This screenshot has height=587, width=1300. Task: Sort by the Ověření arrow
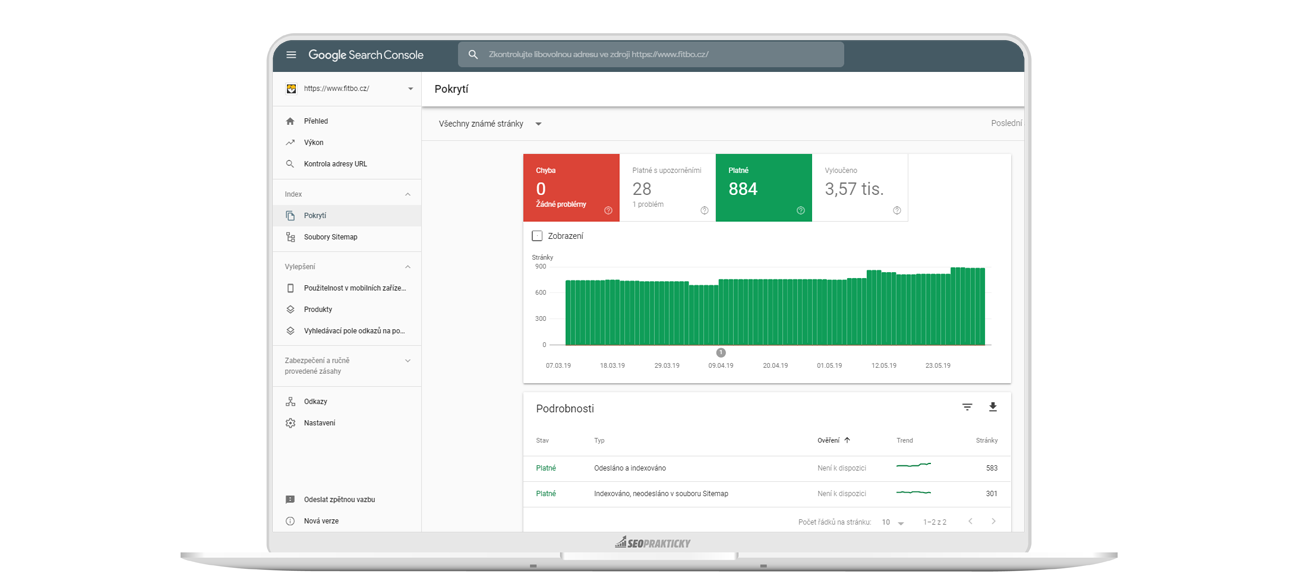(847, 441)
